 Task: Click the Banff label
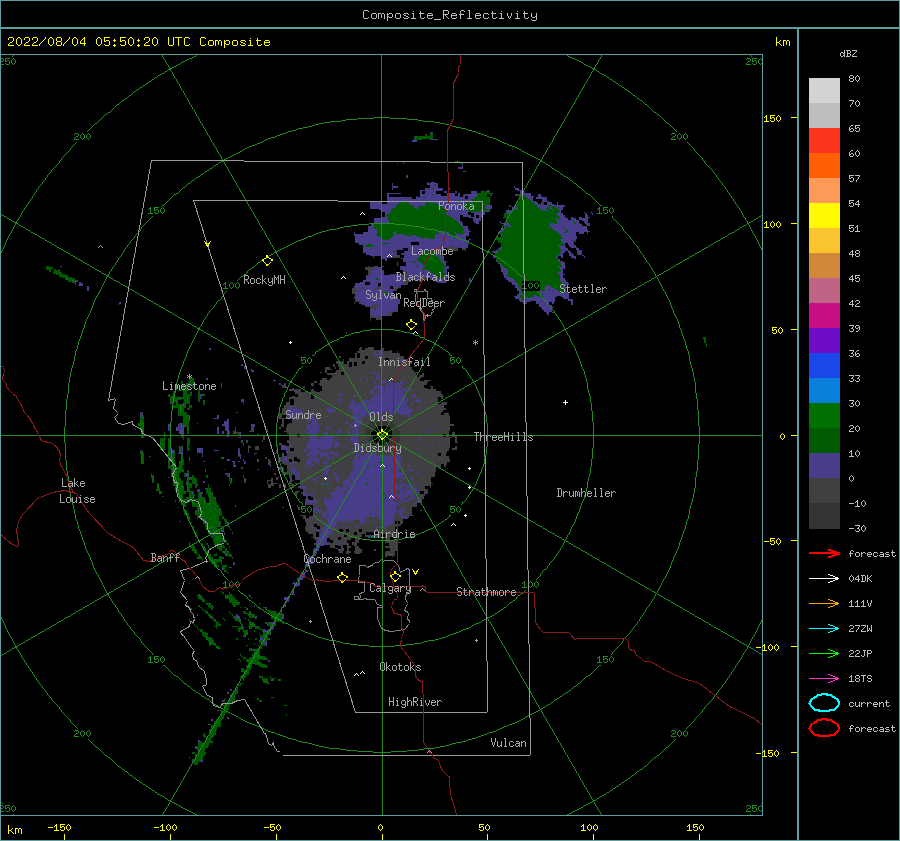165,557
